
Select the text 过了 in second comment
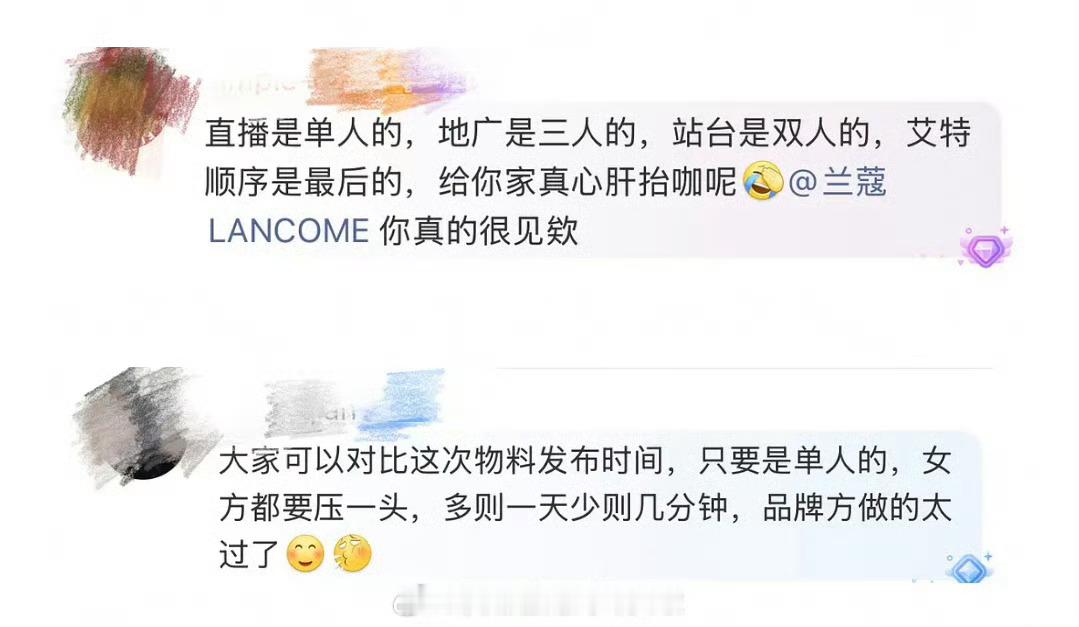tap(248, 554)
